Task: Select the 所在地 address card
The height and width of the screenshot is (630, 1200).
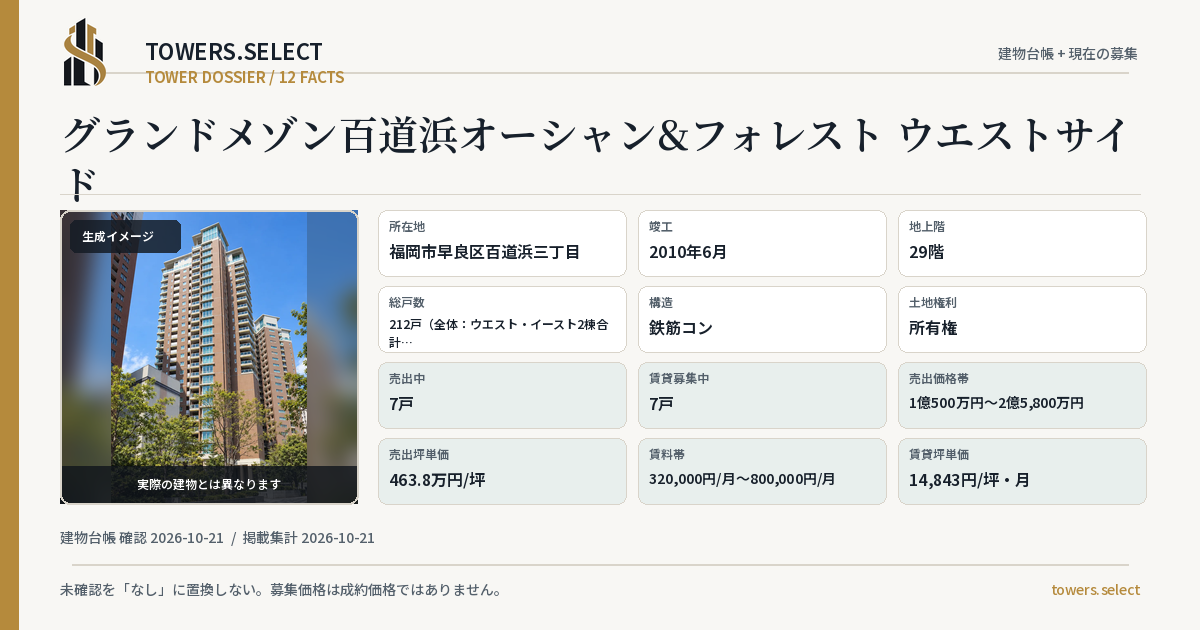Action: [x=502, y=243]
